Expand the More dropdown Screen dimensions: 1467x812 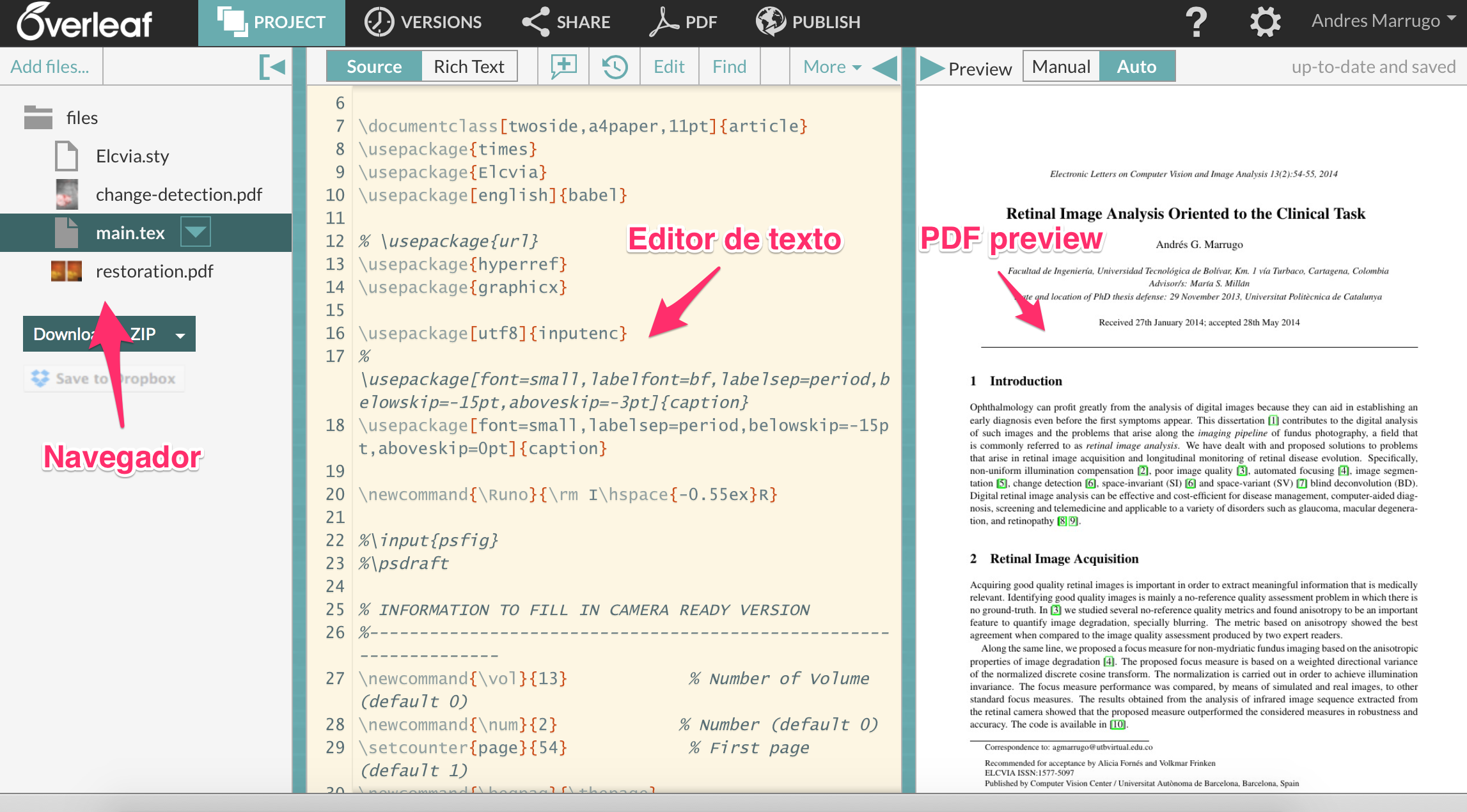[x=832, y=66]
